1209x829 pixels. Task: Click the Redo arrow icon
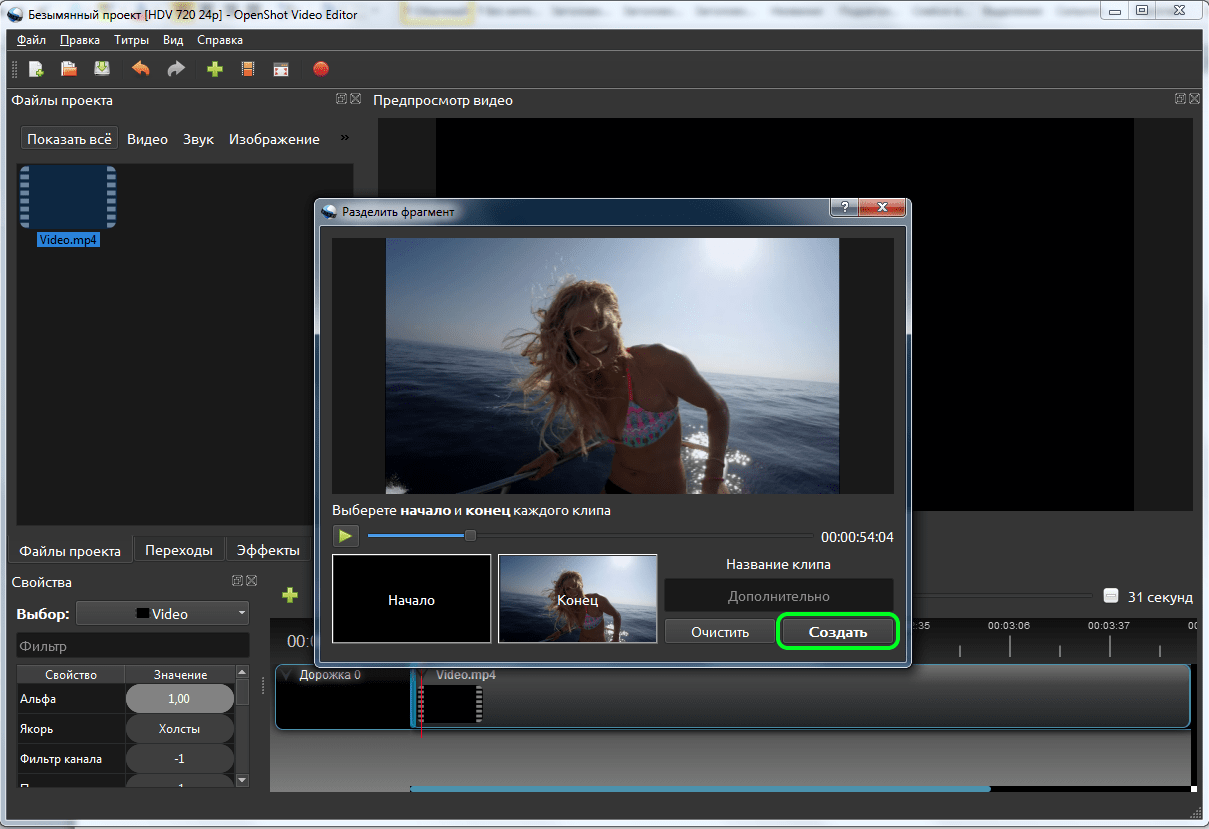(x=176, y=69)
